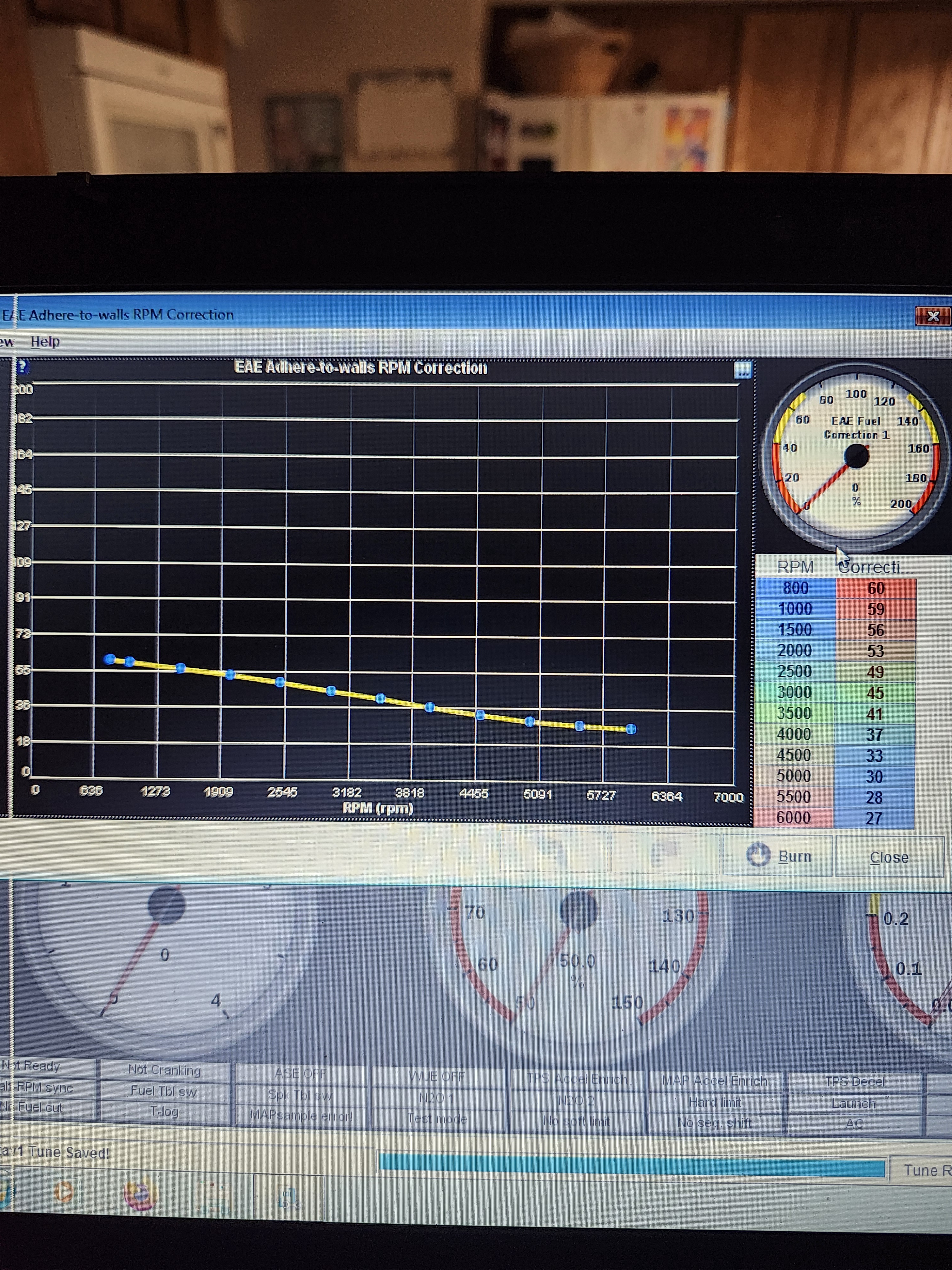Select correction value 28 cell
The height and width of the screenshot is (1270, 952).
pos(874,797)
